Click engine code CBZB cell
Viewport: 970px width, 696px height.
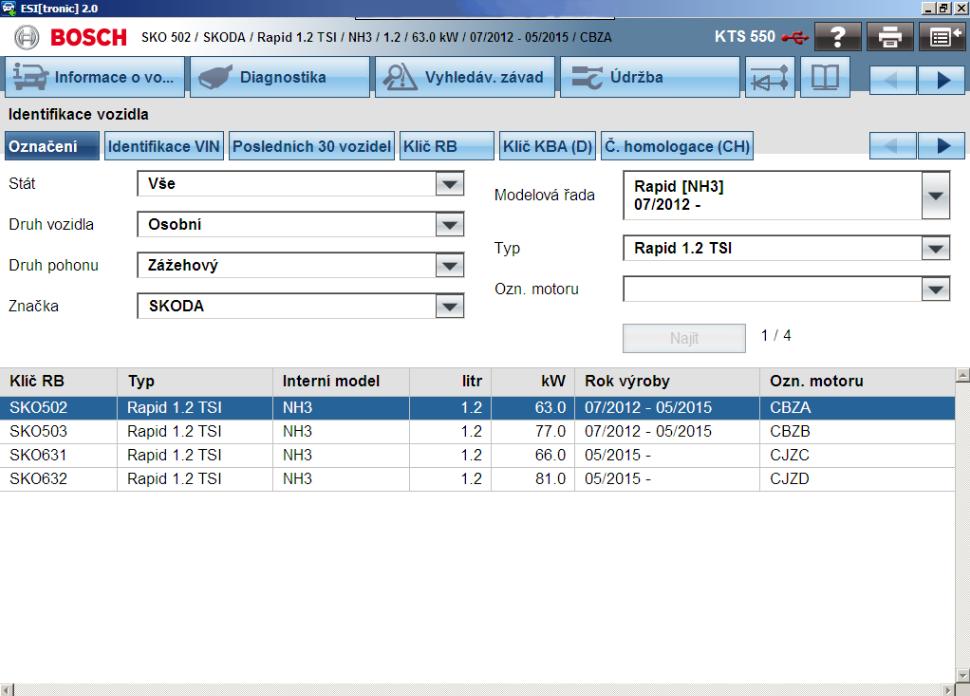click(x=857, y=432)
